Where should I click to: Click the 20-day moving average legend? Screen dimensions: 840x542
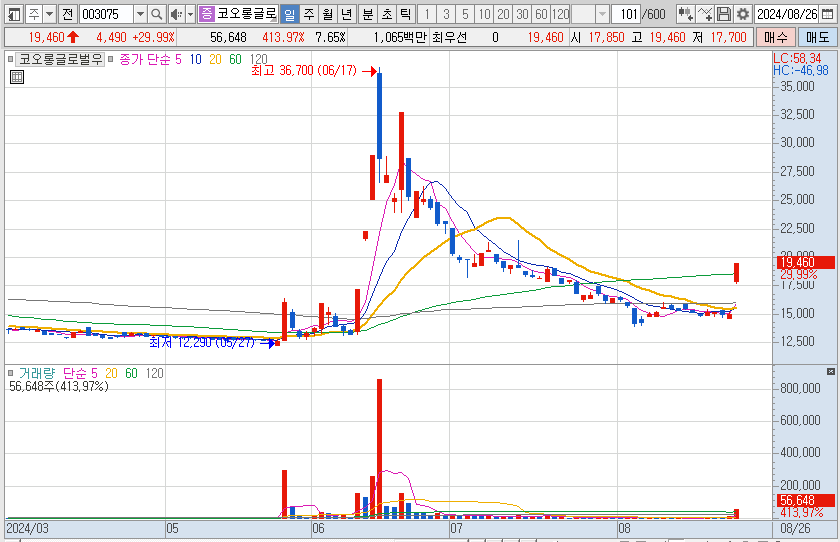215,59
